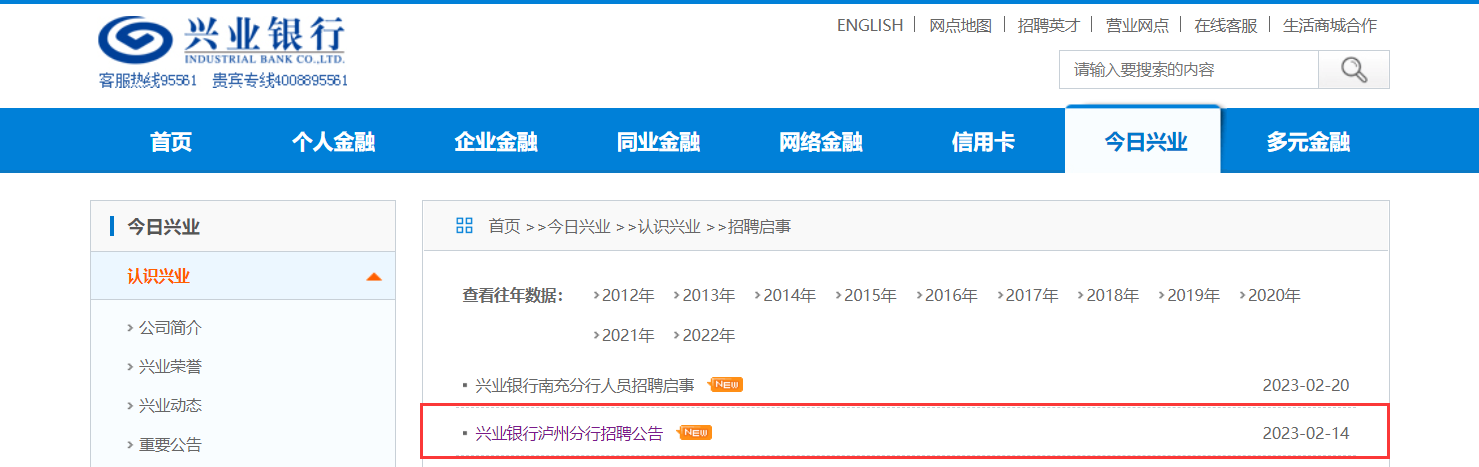Image resolution: width=1479 pixels, height=467 pixels.
Task: Open 公司简介 in the sidebar
Action: (x=170, y=328)
